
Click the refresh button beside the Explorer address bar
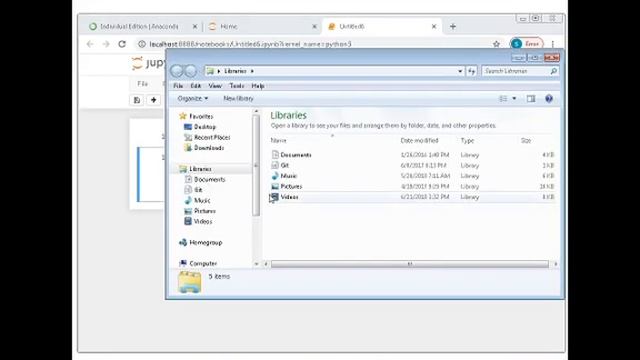[472, 71]
